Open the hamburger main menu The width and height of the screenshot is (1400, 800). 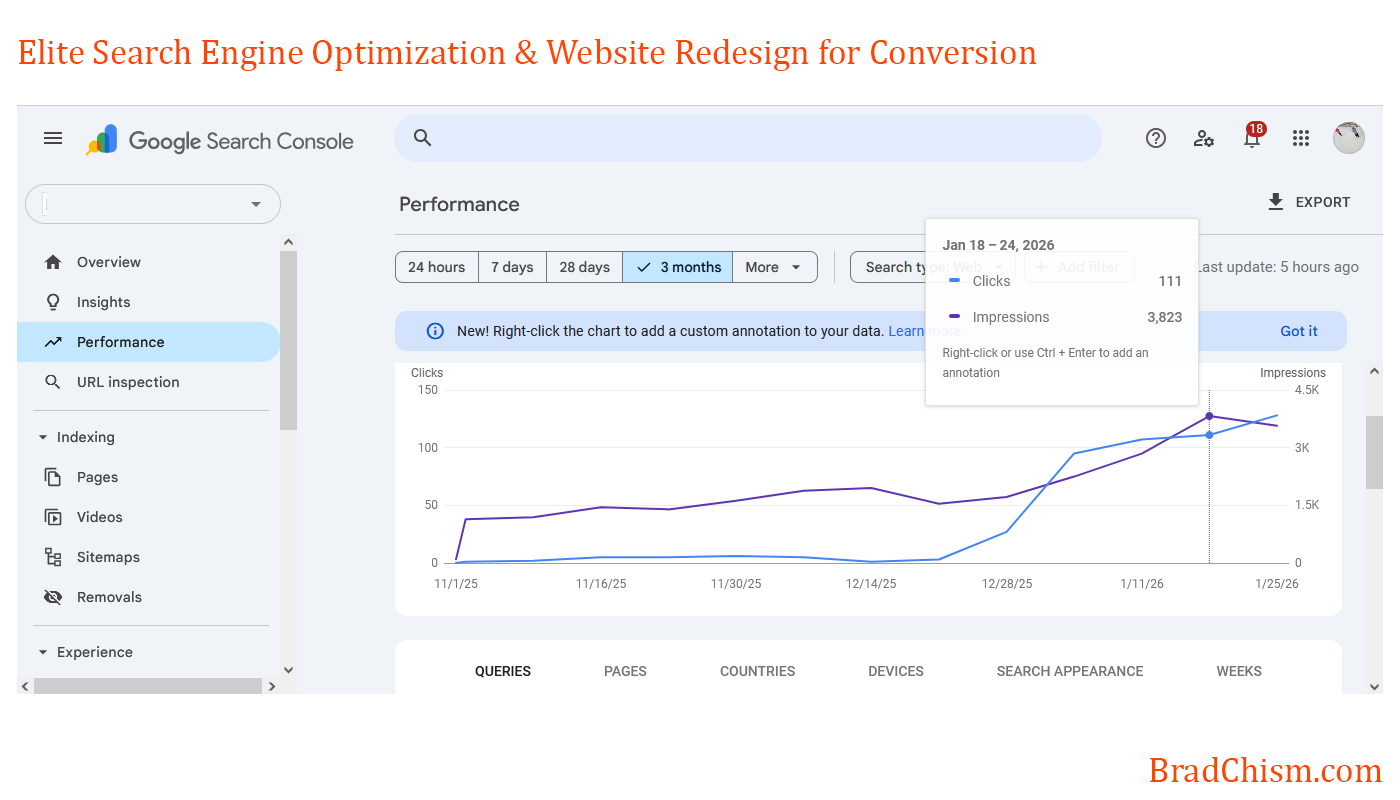53,139
